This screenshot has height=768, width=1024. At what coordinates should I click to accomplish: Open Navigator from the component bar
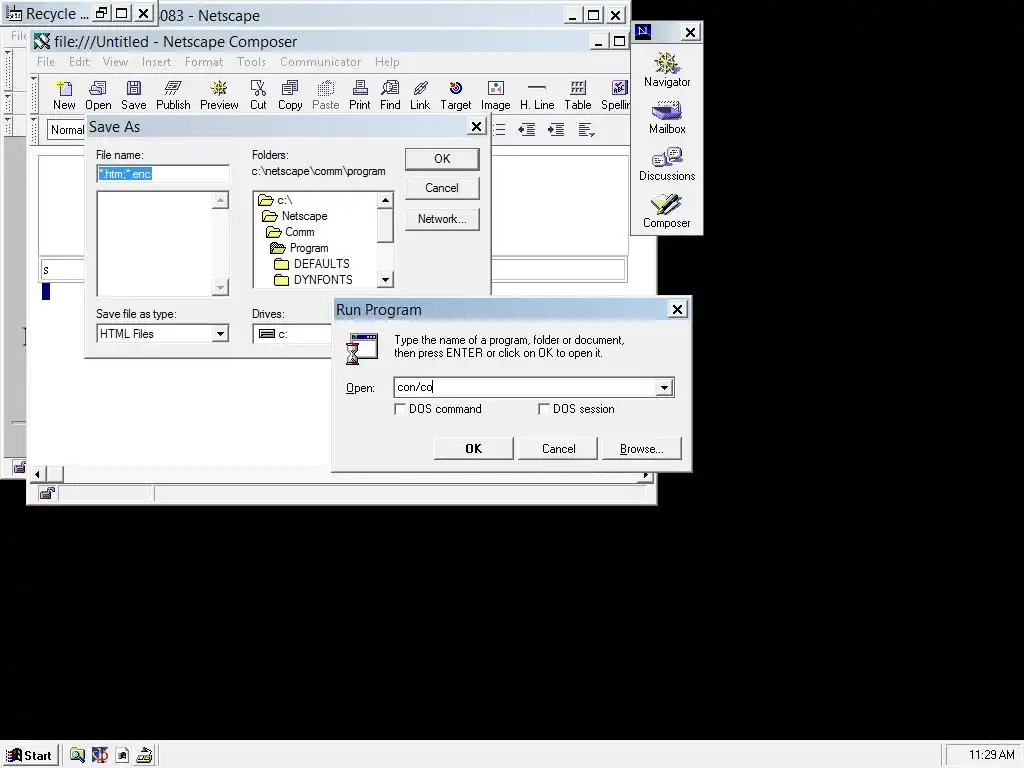[666, 69]
